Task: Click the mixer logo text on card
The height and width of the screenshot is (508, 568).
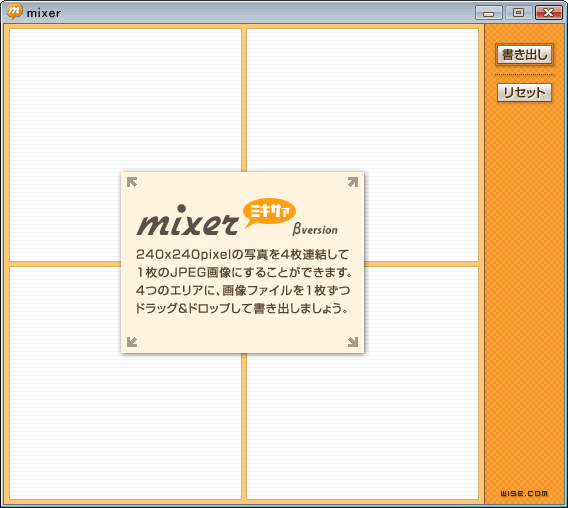Action: (187, 220)
